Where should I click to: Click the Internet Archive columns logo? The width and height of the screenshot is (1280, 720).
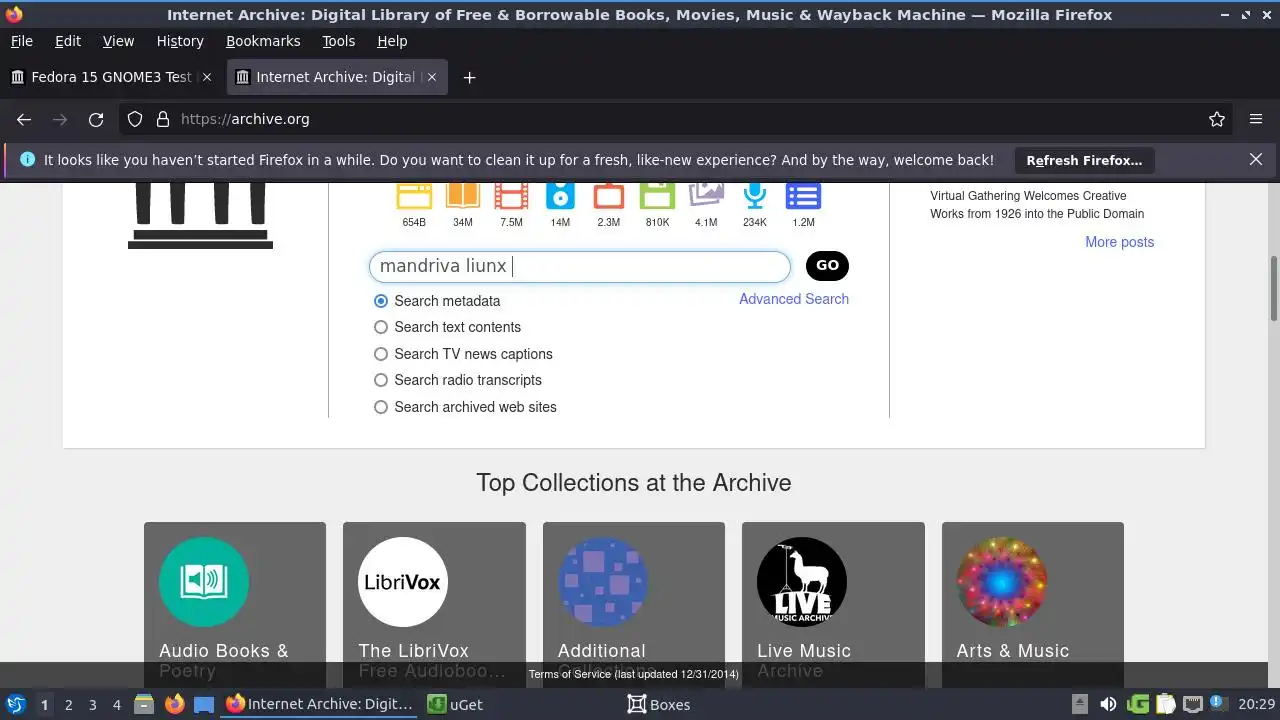[200, 215]
